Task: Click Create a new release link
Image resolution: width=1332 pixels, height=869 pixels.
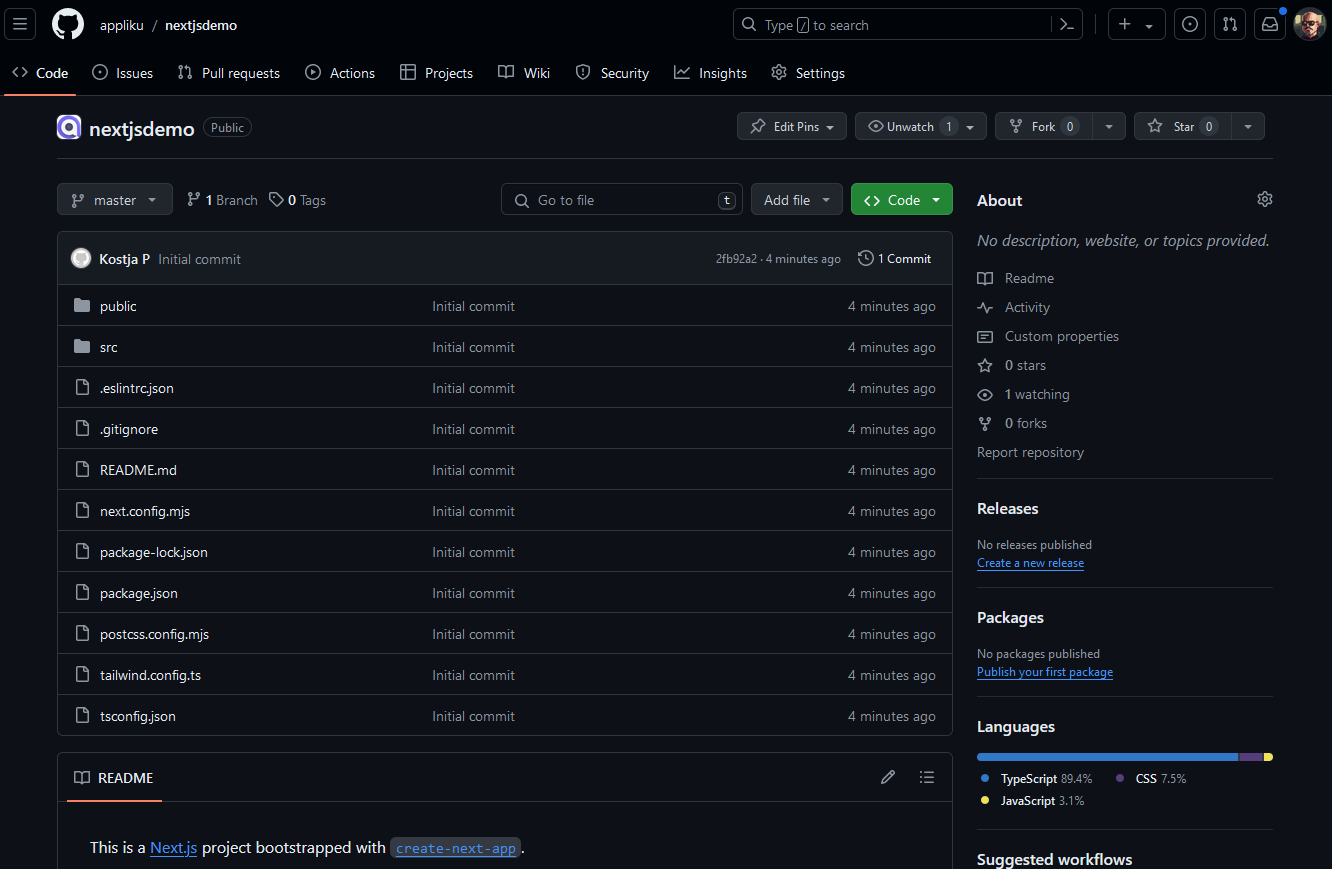Action: click(x=1030, y=563)
